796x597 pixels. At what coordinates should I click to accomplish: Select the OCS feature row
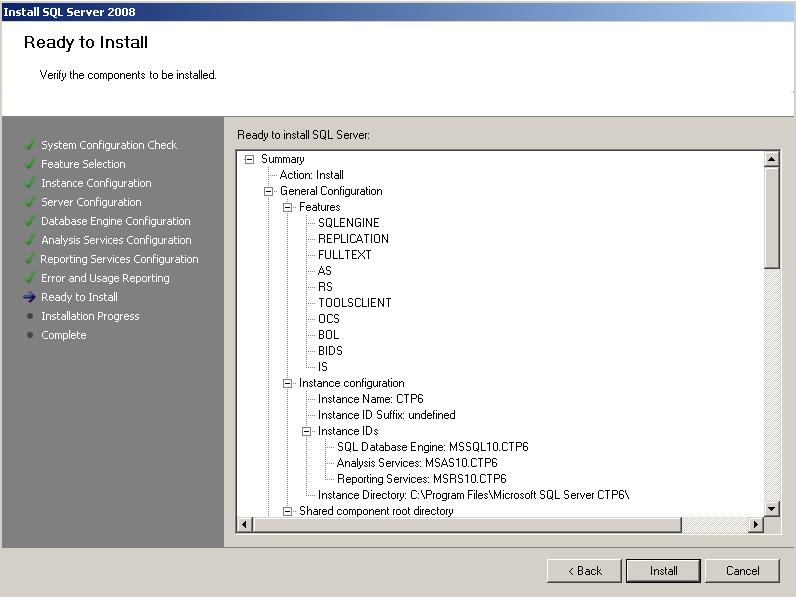pos(328,319)
